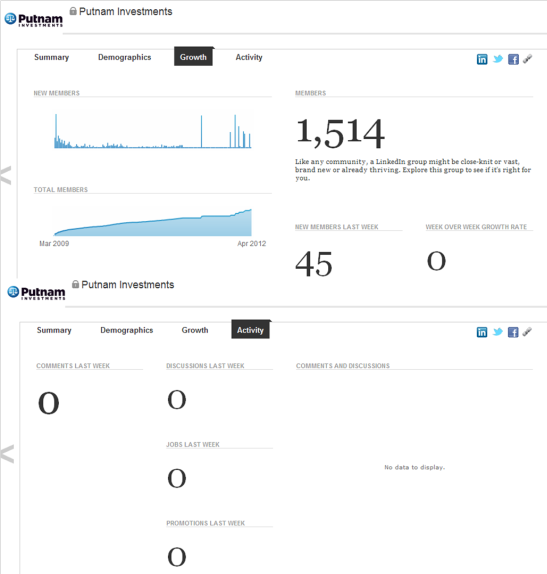Click the Discussions Last Week value

pos(177,399)
